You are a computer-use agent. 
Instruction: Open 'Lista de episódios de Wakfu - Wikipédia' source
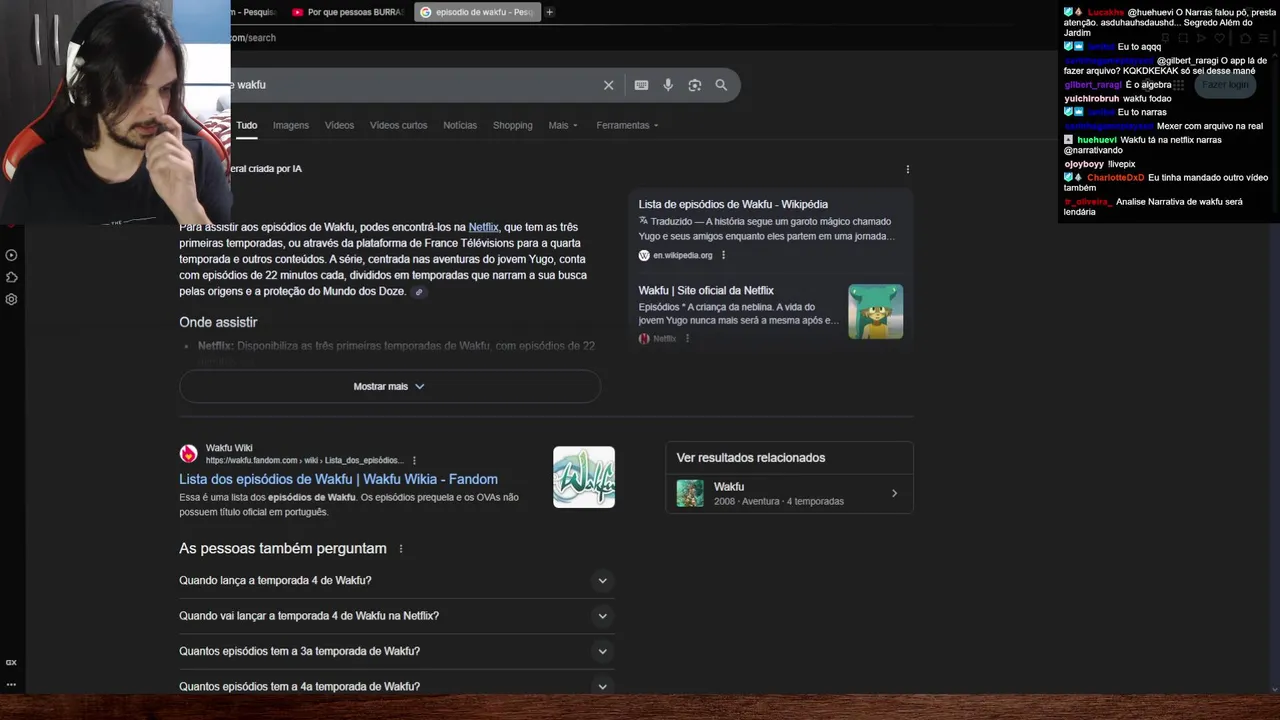(x=733, y=204)
